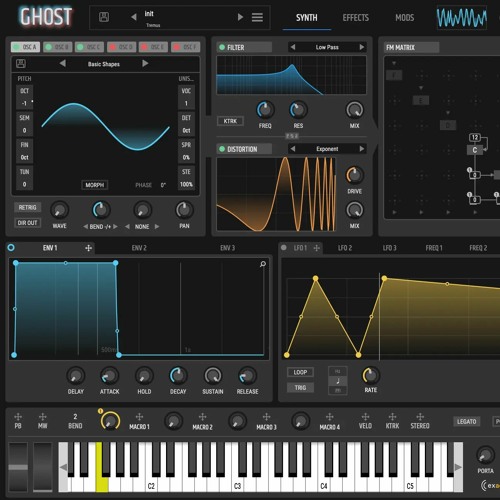Grab the MACRO 1 drag handle

pyautogui.click(x=139, y=417)
